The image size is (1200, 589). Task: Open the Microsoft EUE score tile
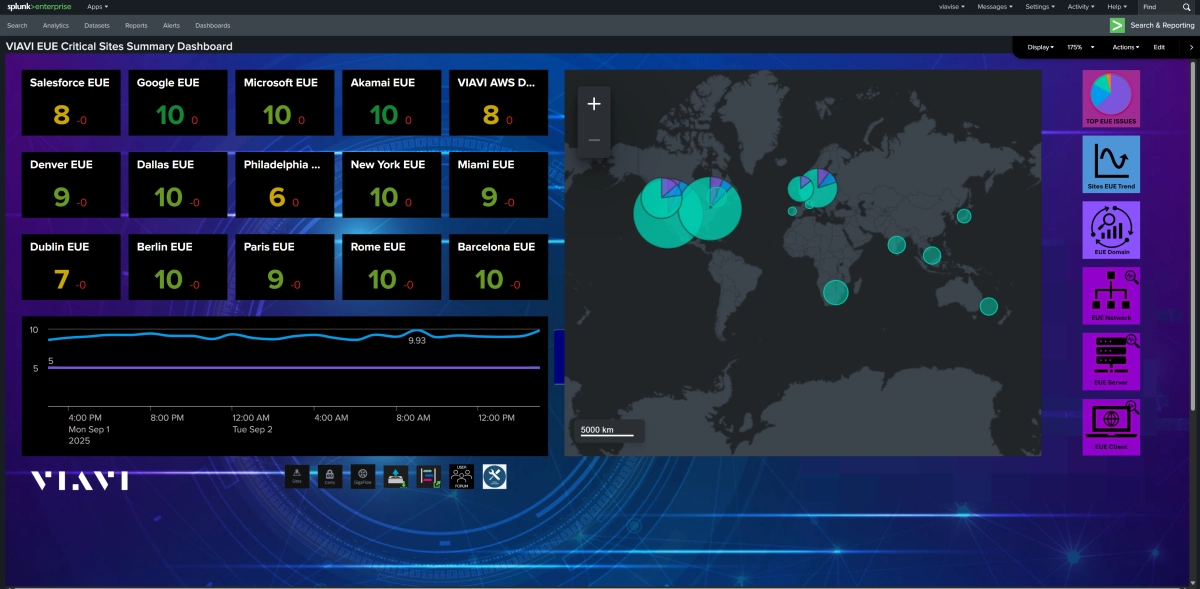283,103
